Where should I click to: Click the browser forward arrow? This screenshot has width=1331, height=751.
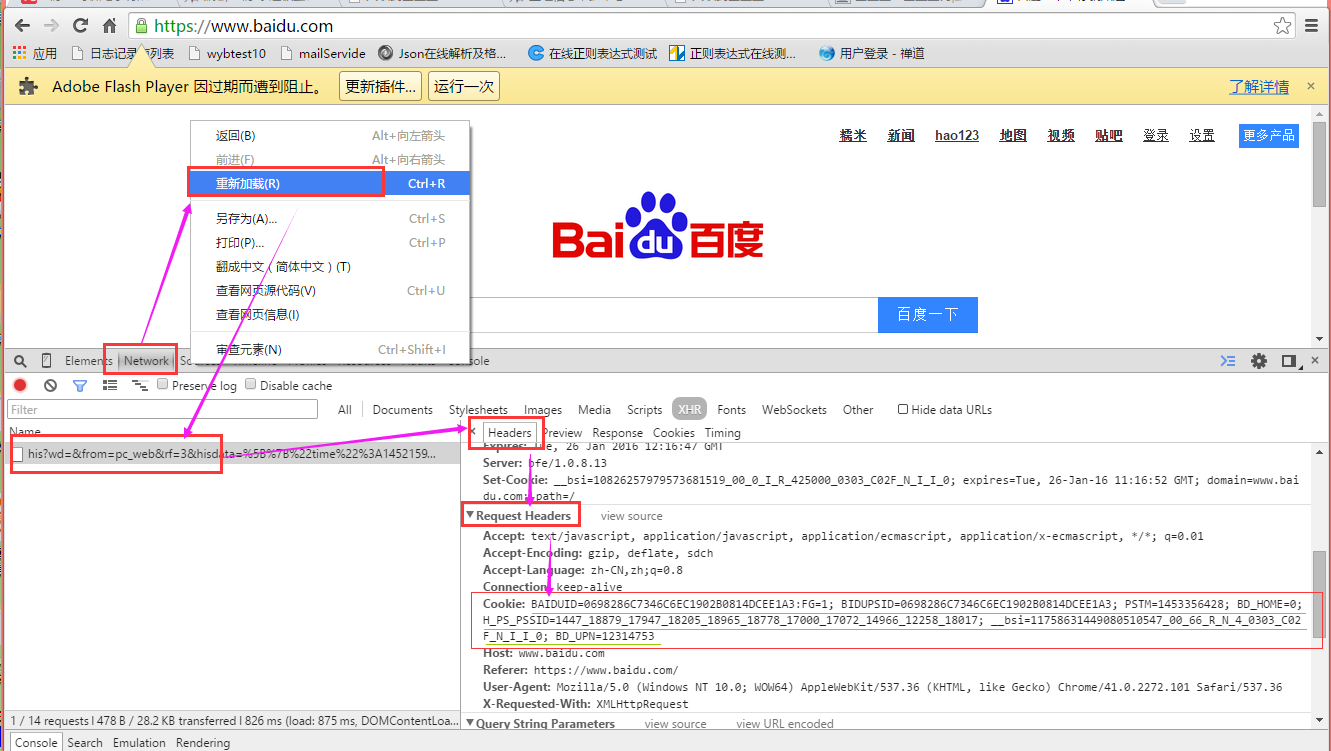click(x=50, y=25)
